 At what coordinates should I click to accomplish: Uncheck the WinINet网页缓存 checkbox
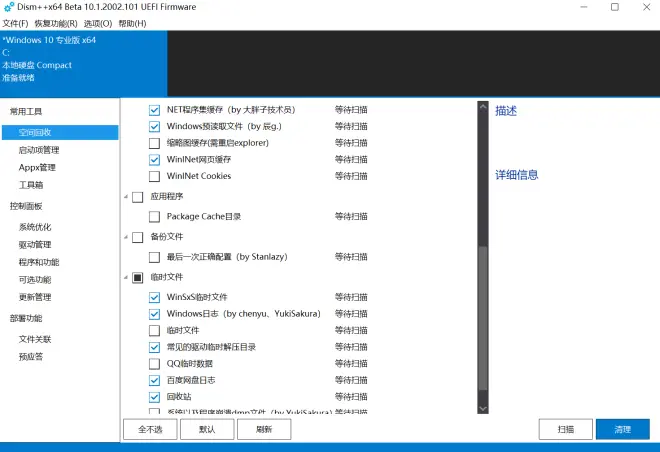pyautogui.click(x=154, y=160)
